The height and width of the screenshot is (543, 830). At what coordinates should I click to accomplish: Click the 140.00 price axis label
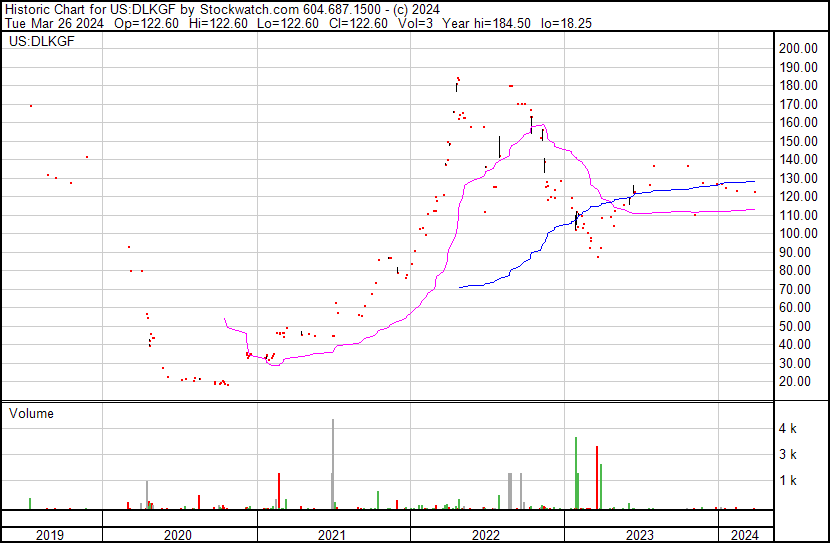pyautogui.click(x=798, y=159)
